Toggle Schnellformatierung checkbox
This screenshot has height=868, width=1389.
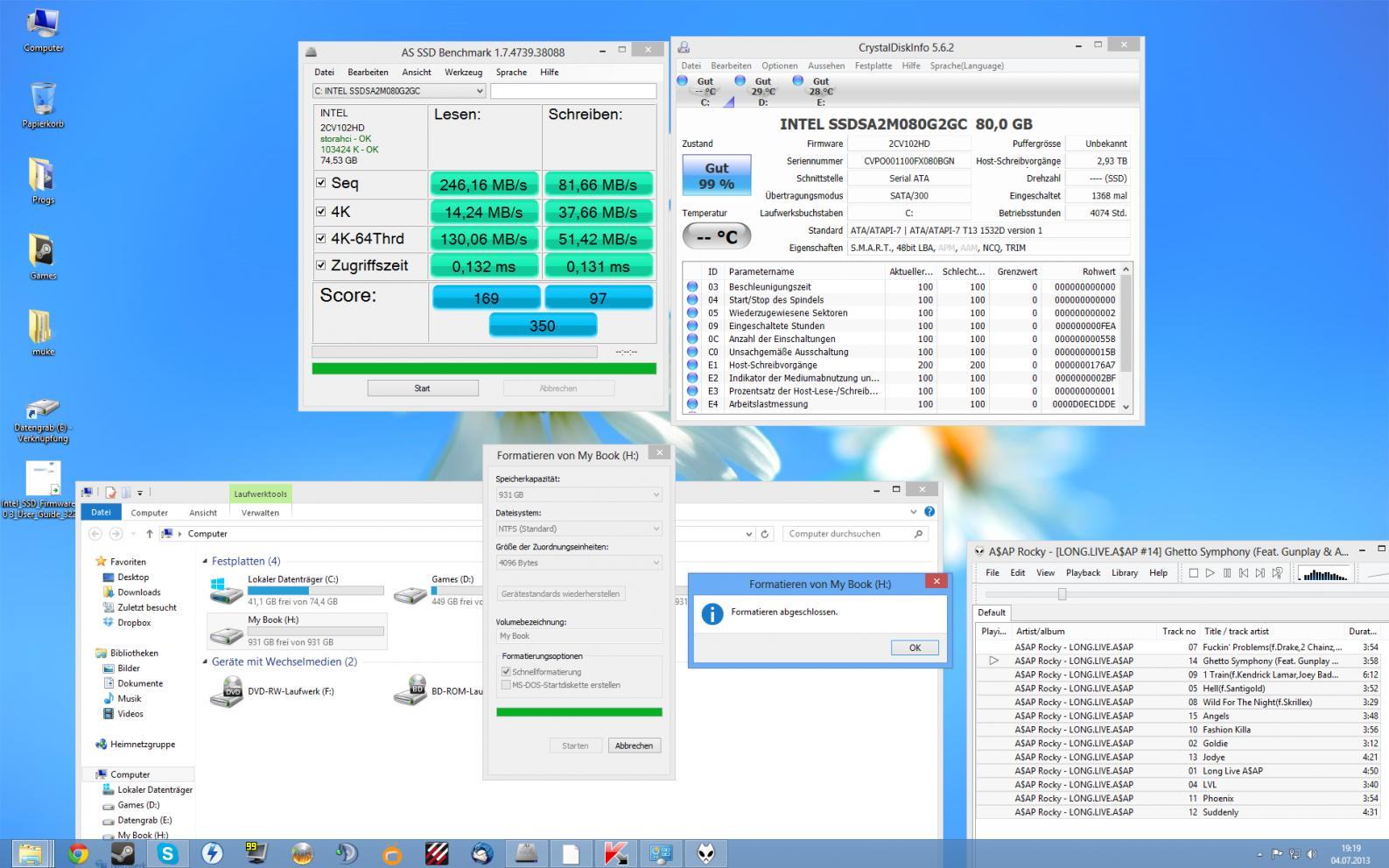click(506, 672)
